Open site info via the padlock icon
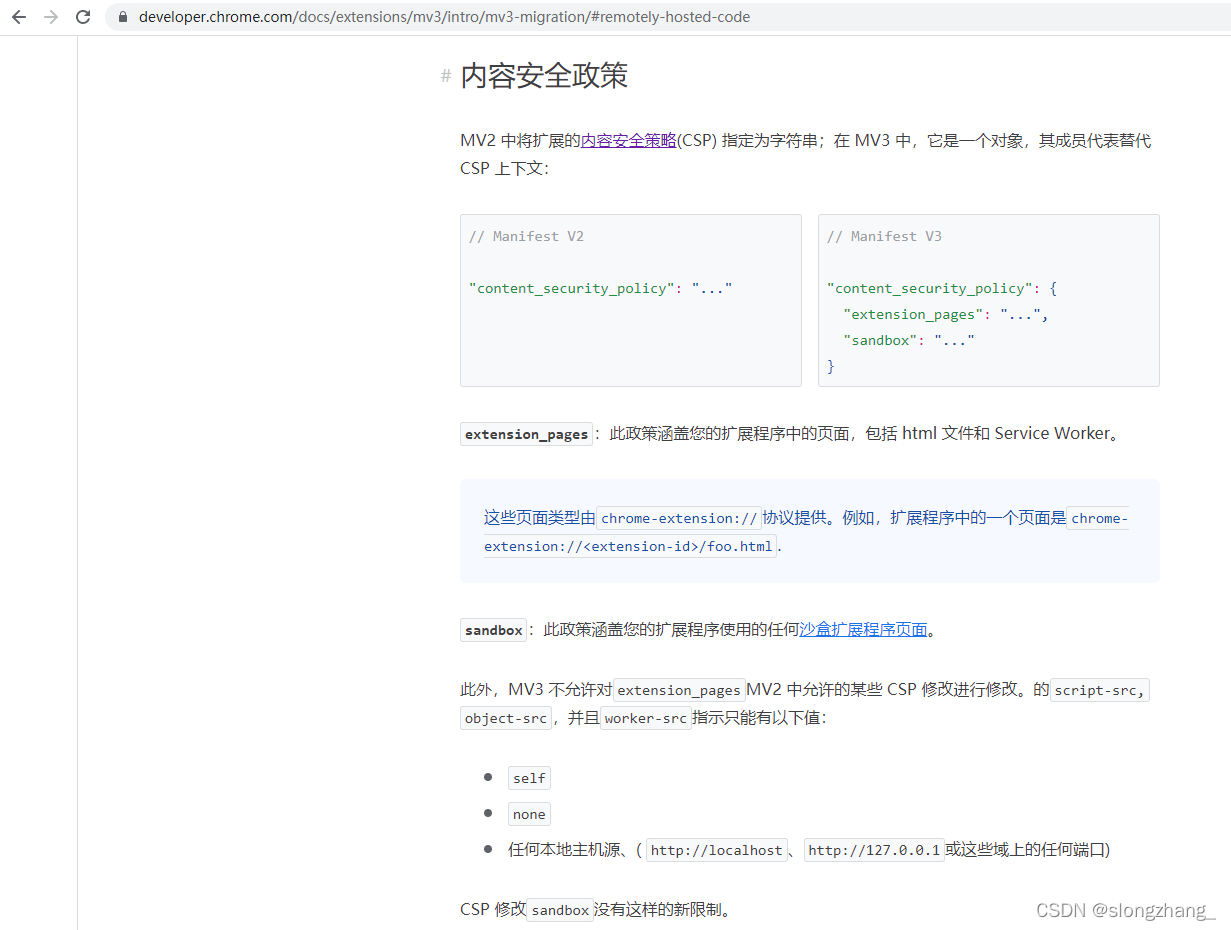 [123, 17]
